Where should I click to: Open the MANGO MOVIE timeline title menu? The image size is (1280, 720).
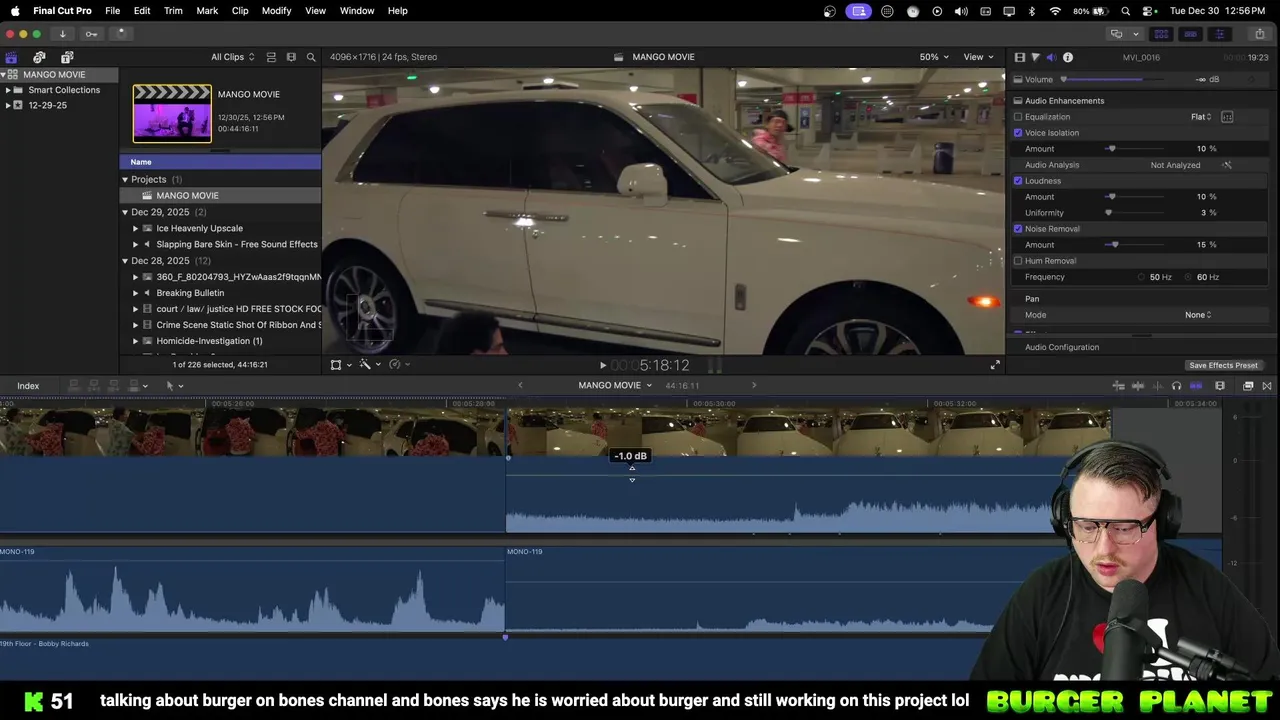click(614, 386)
